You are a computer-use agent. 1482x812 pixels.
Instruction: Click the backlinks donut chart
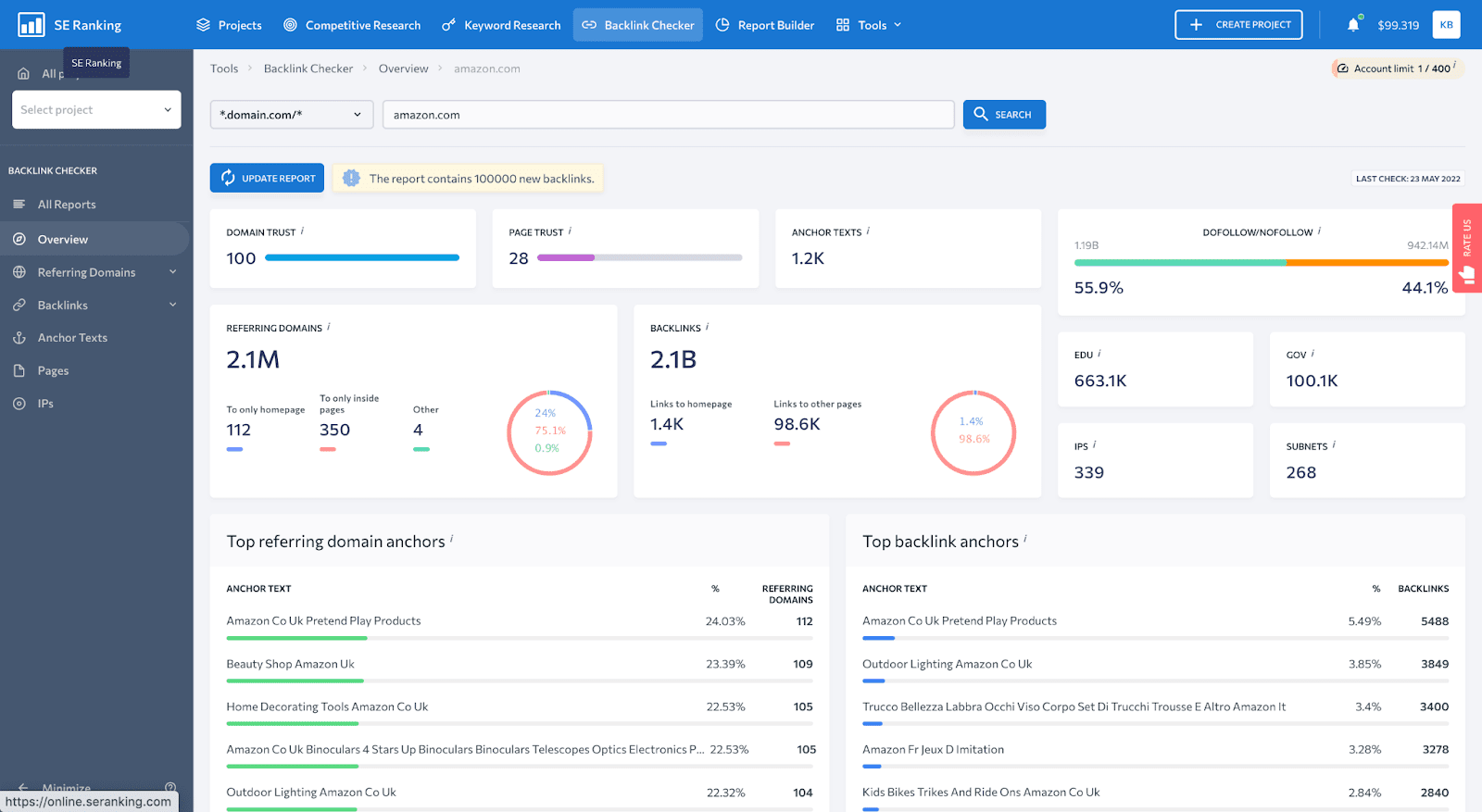[x=973, y=432]
